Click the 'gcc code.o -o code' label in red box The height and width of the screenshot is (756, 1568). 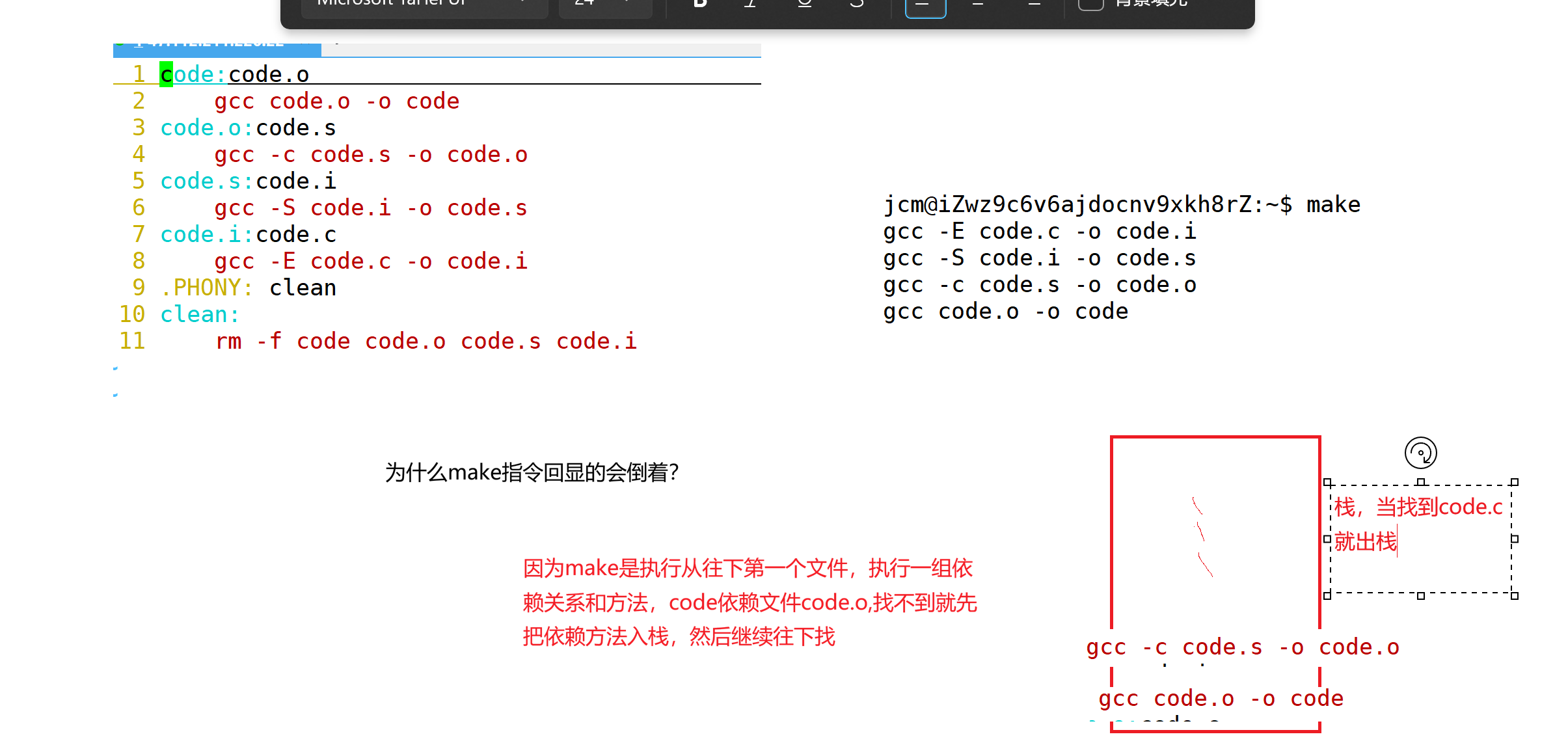[1221, 698]
